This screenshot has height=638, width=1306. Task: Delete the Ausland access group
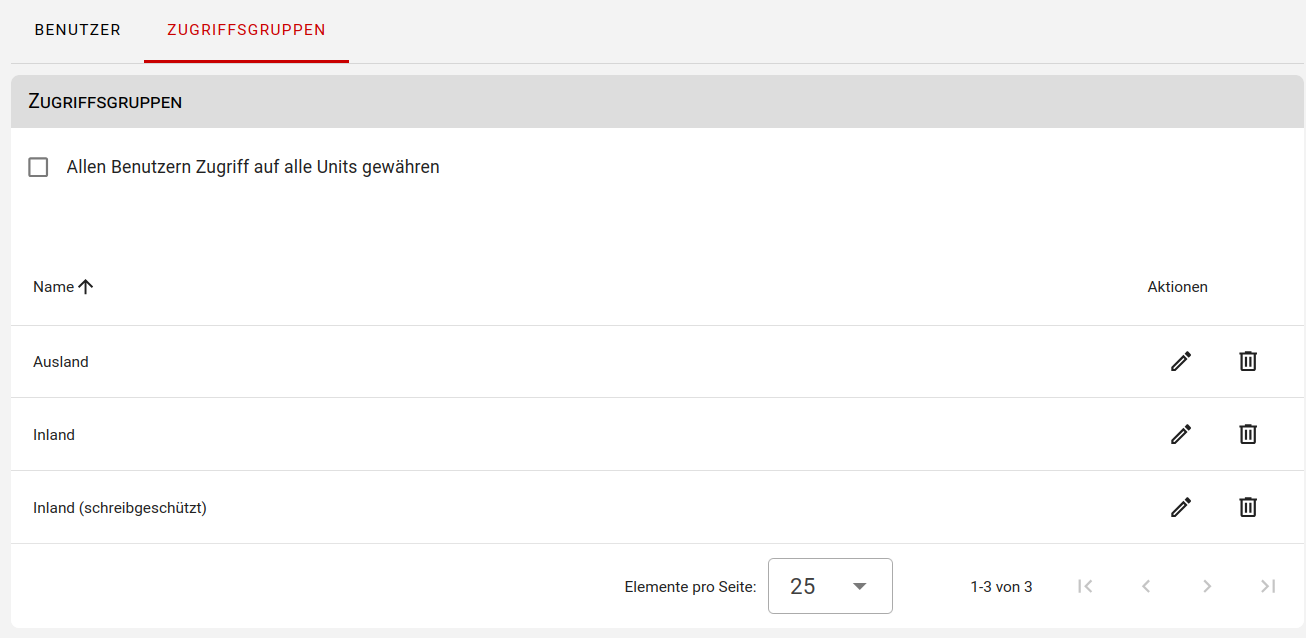[1248, 361]
